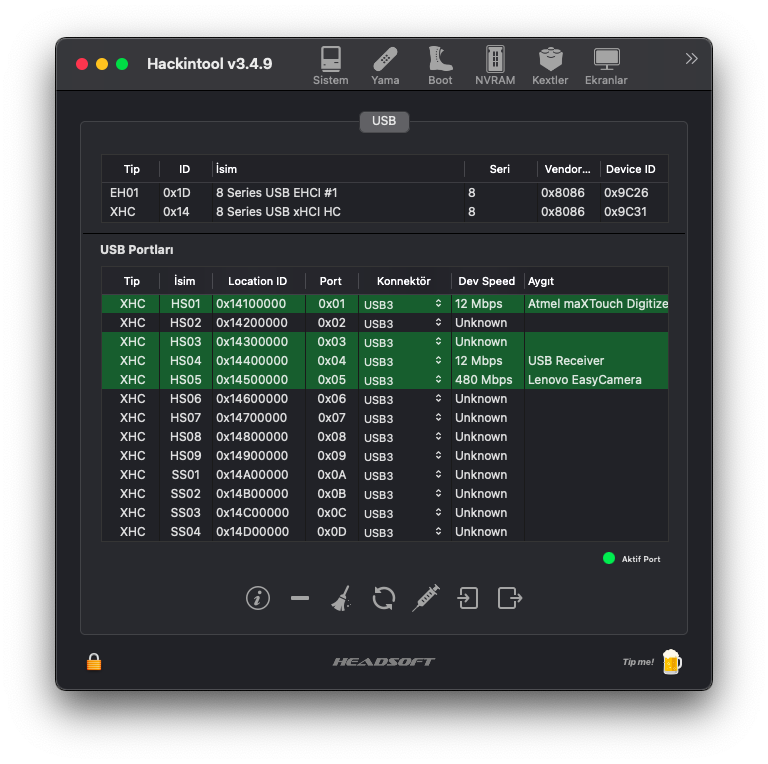Viewport: 768px width, 764px height.
Task: Expand the toolbar overflow chevron
Action: pyautogui.click(x=691, y=59)
